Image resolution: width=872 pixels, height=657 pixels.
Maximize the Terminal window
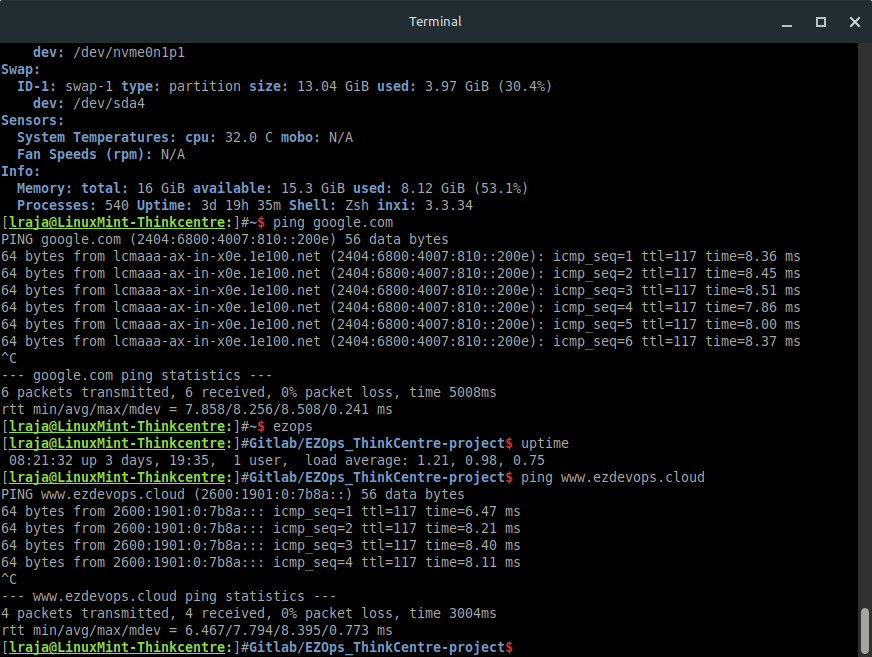(822, 21)
